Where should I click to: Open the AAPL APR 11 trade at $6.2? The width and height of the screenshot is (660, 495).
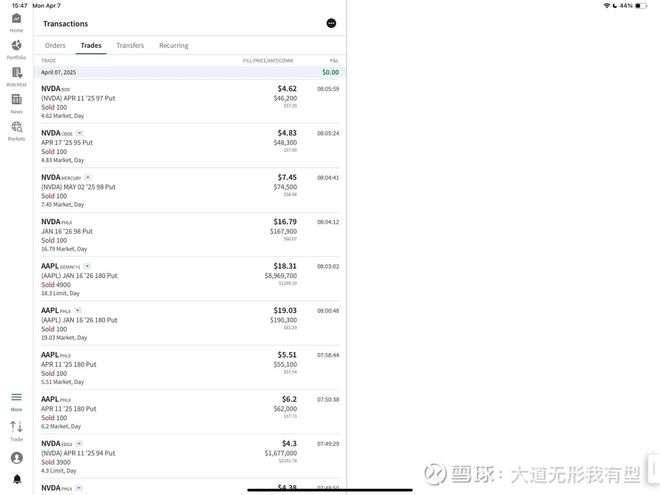tap(190, 412)
